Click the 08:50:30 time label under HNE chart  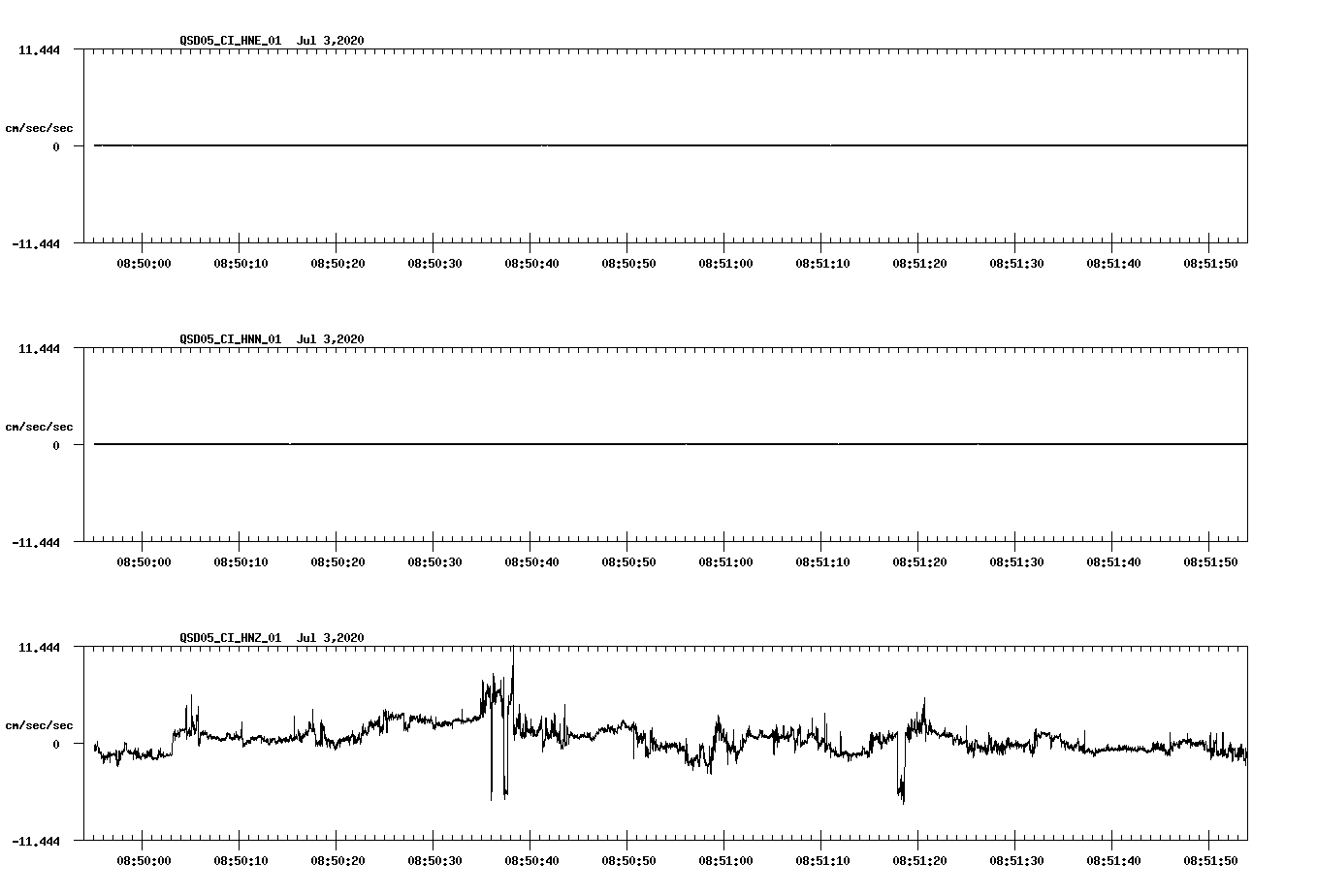click(434, 264)
